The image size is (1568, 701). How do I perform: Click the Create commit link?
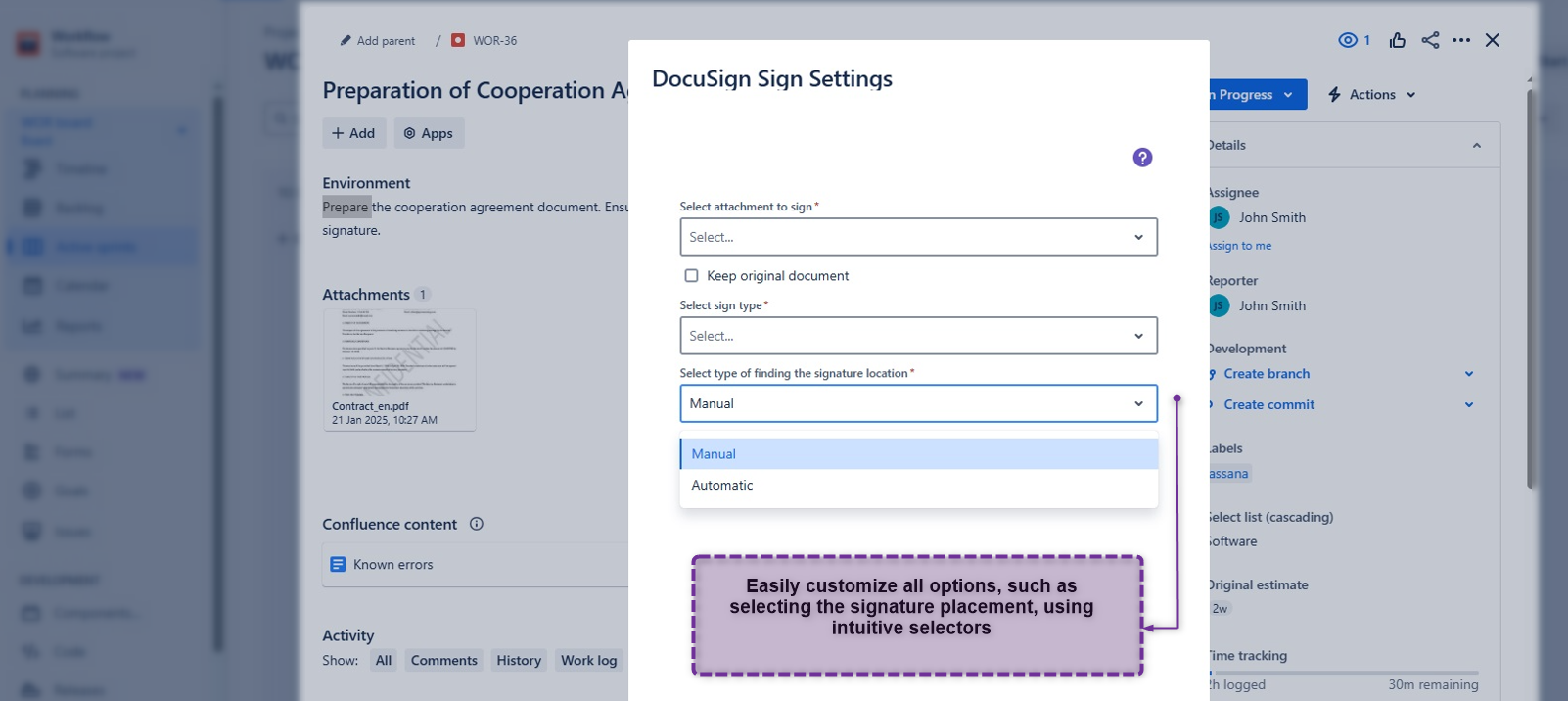click(x=1268, y=404)
